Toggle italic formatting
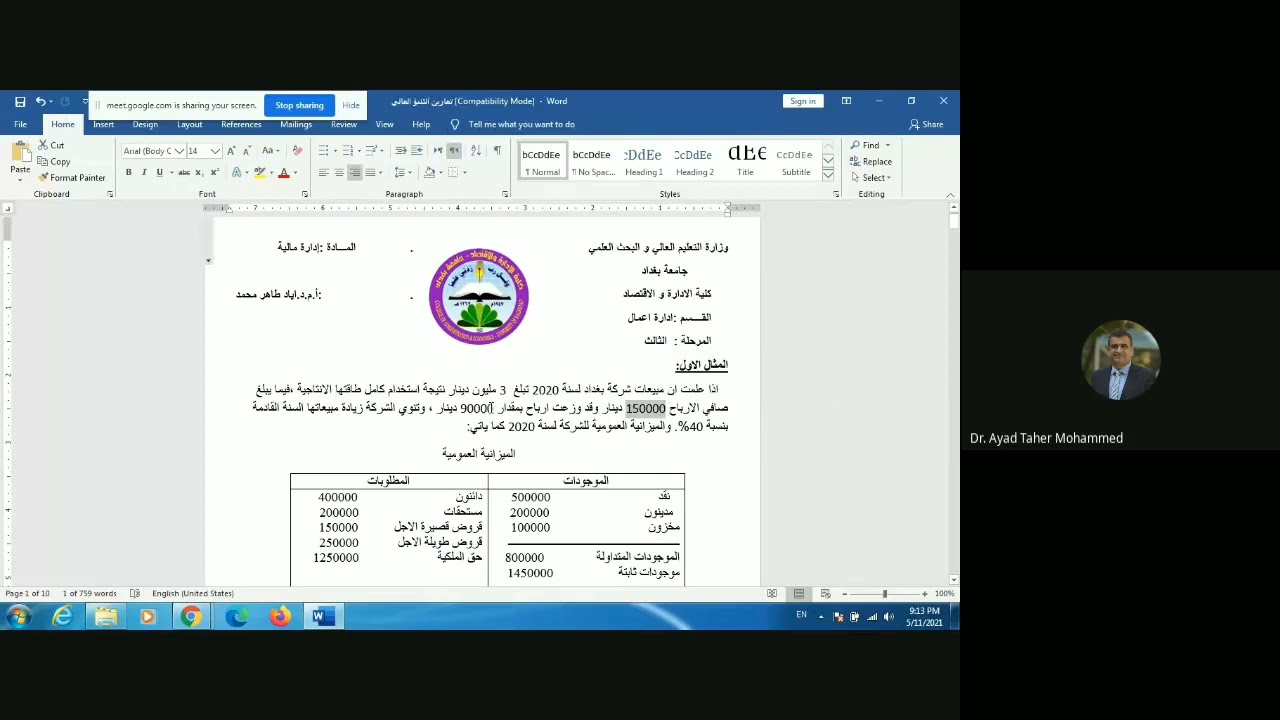Image resolution: width=1280 pixels, height=720 pixels. point(144,173)
